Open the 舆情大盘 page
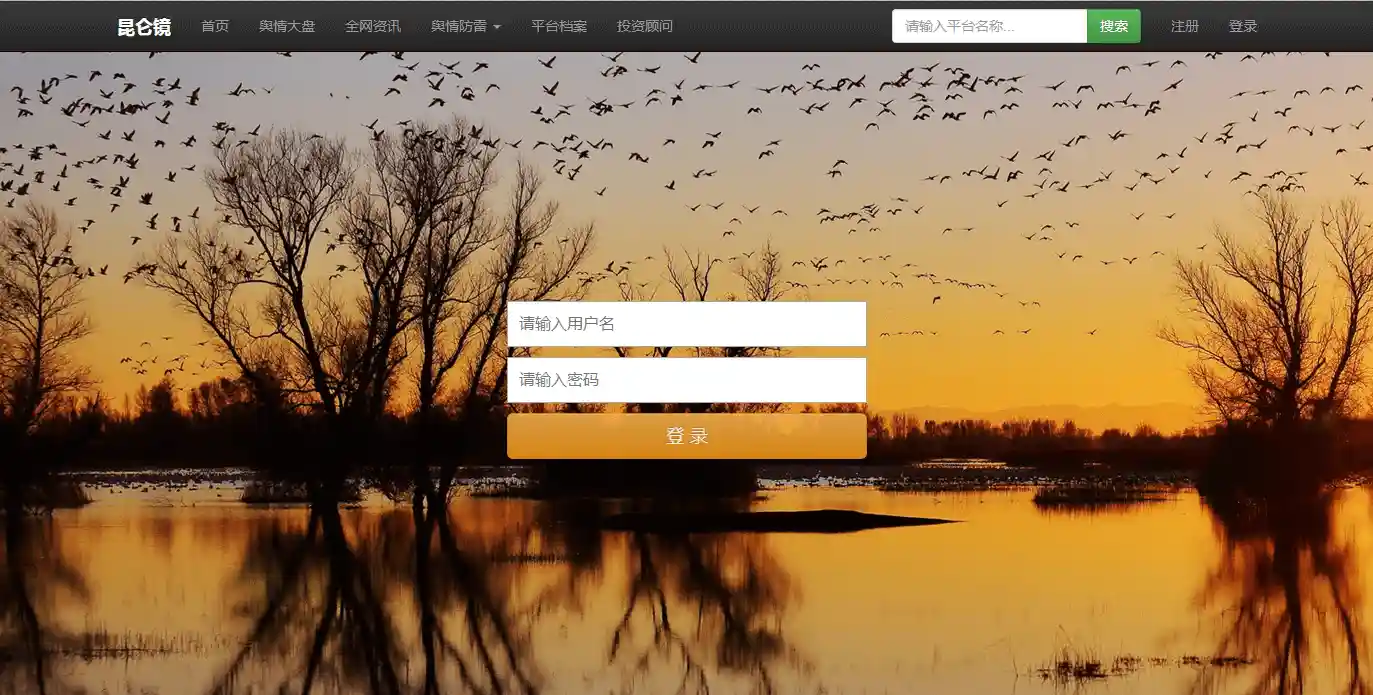1373x695 pixels. click(x=287, y=26)
